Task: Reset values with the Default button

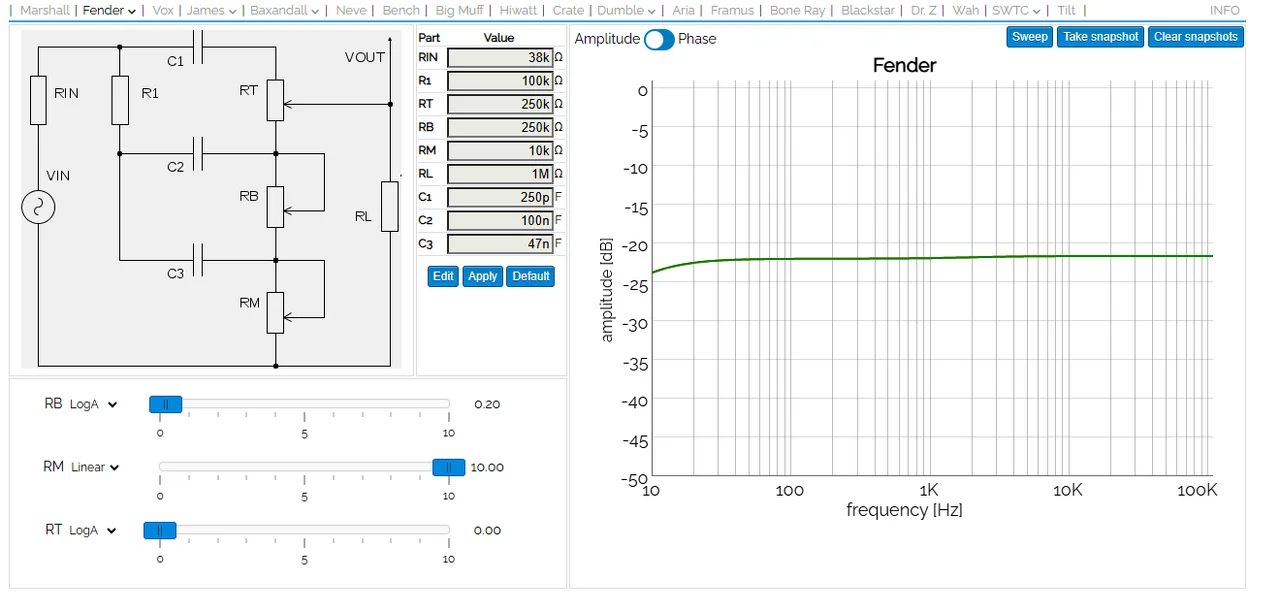Action: 530,276
